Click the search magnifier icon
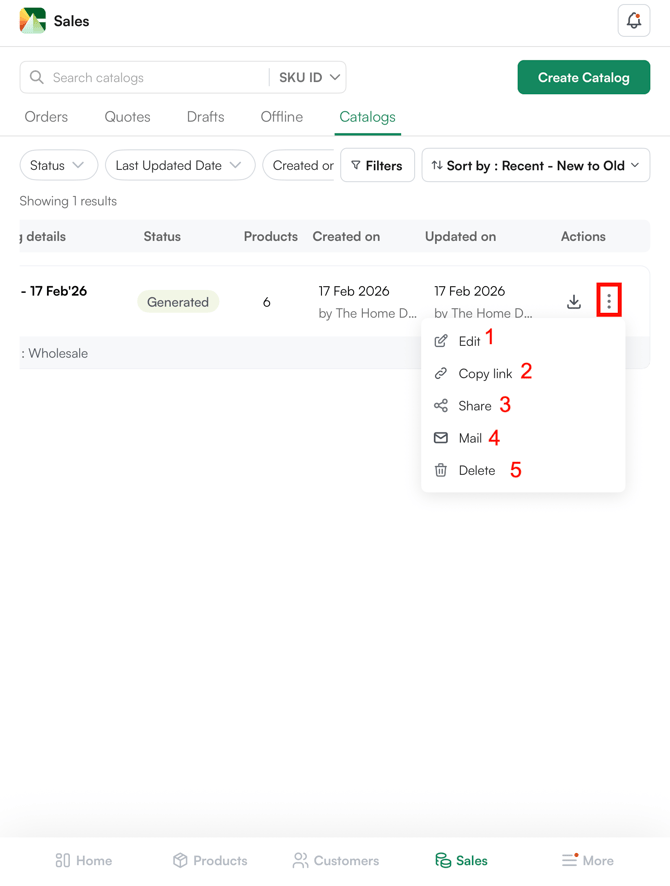670x886 pixels. tap(37, 77)
